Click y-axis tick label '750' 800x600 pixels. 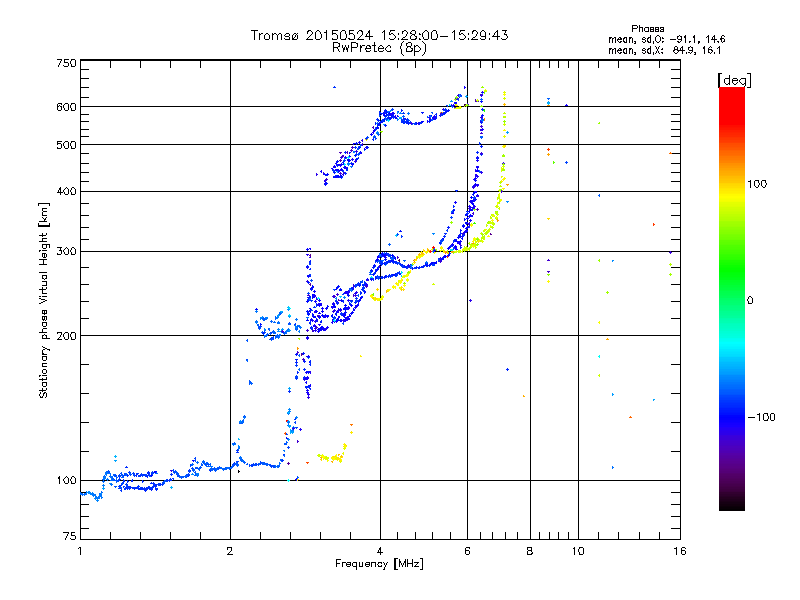pos(67,63)
